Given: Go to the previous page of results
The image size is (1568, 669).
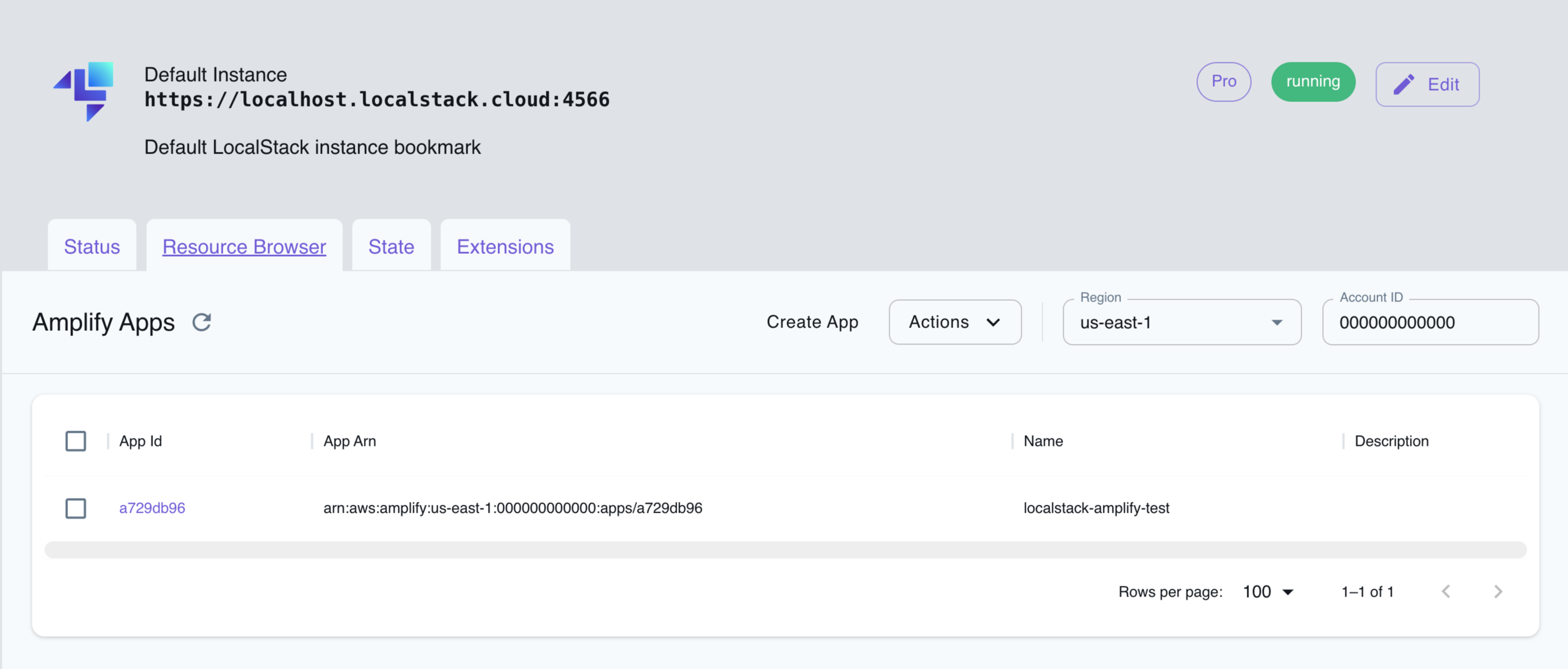Looking at the screenshot, I should 1446,591.
